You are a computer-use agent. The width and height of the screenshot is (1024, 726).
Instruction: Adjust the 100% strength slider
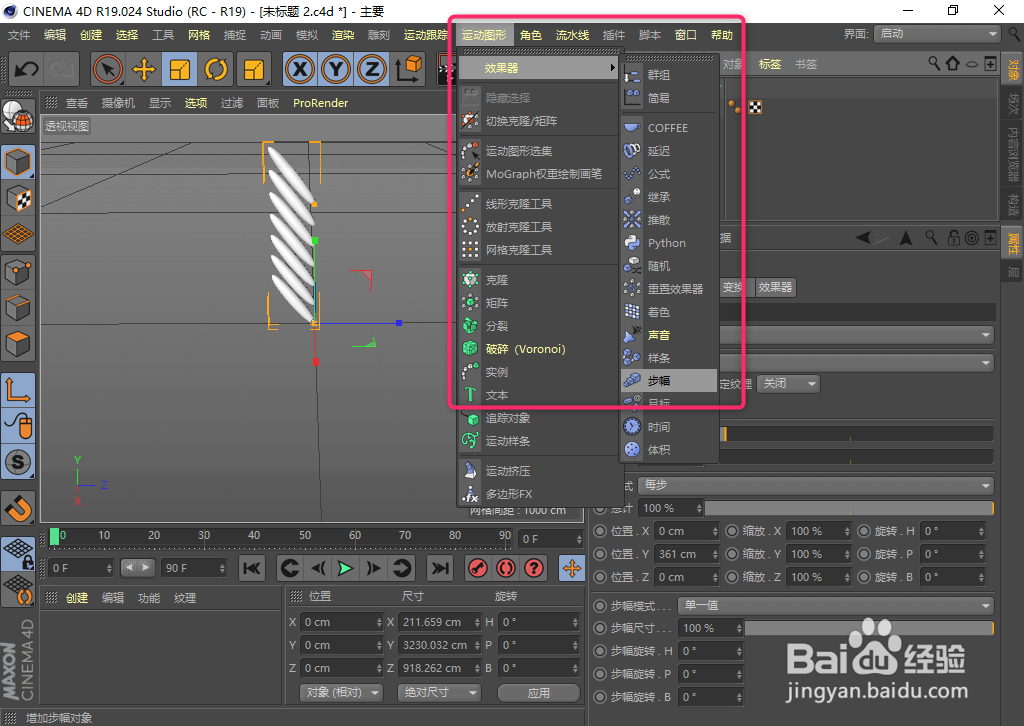(x=849, y=508)
